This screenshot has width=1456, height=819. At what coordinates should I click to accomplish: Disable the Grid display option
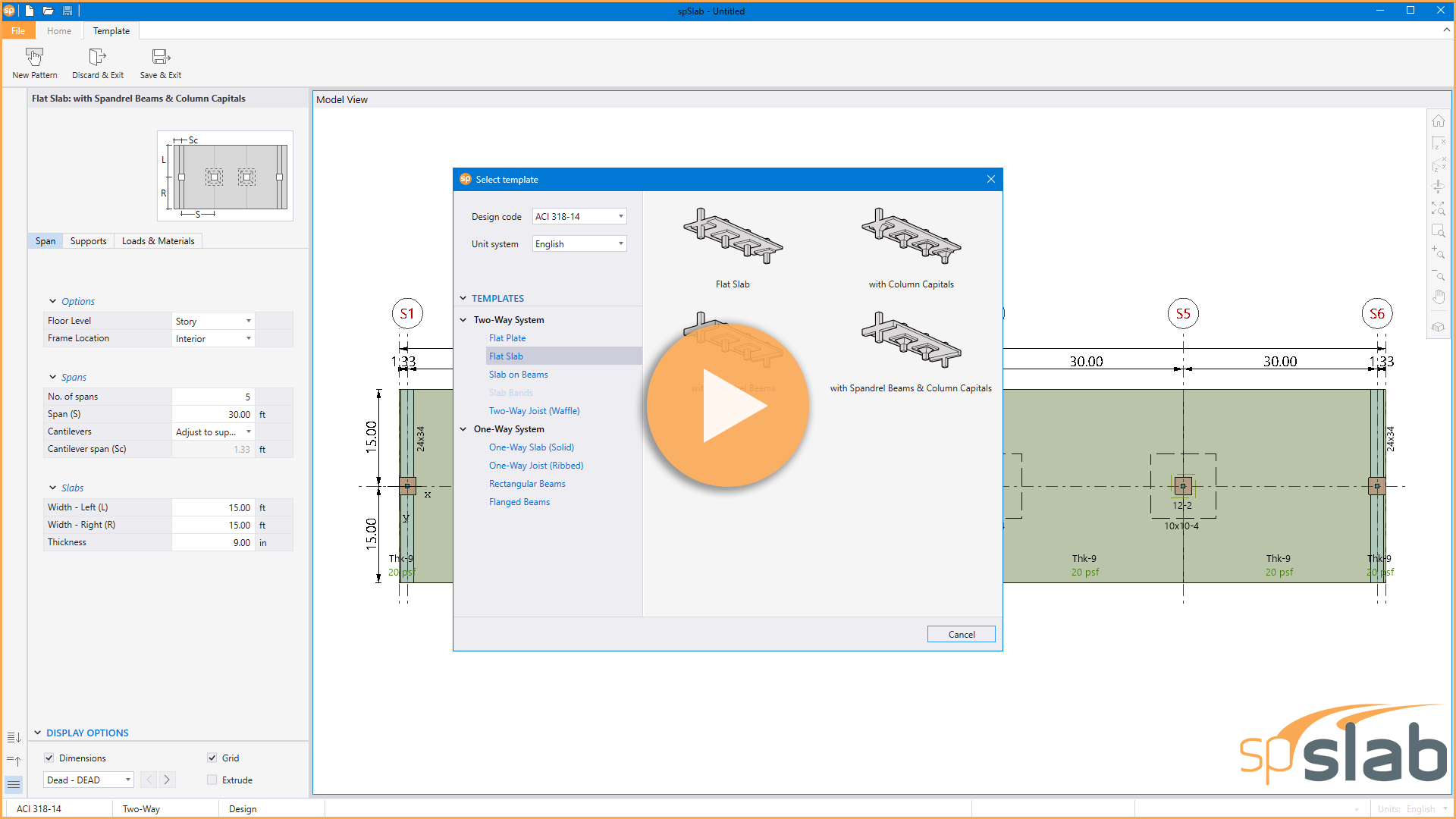[x=212, y=758]
